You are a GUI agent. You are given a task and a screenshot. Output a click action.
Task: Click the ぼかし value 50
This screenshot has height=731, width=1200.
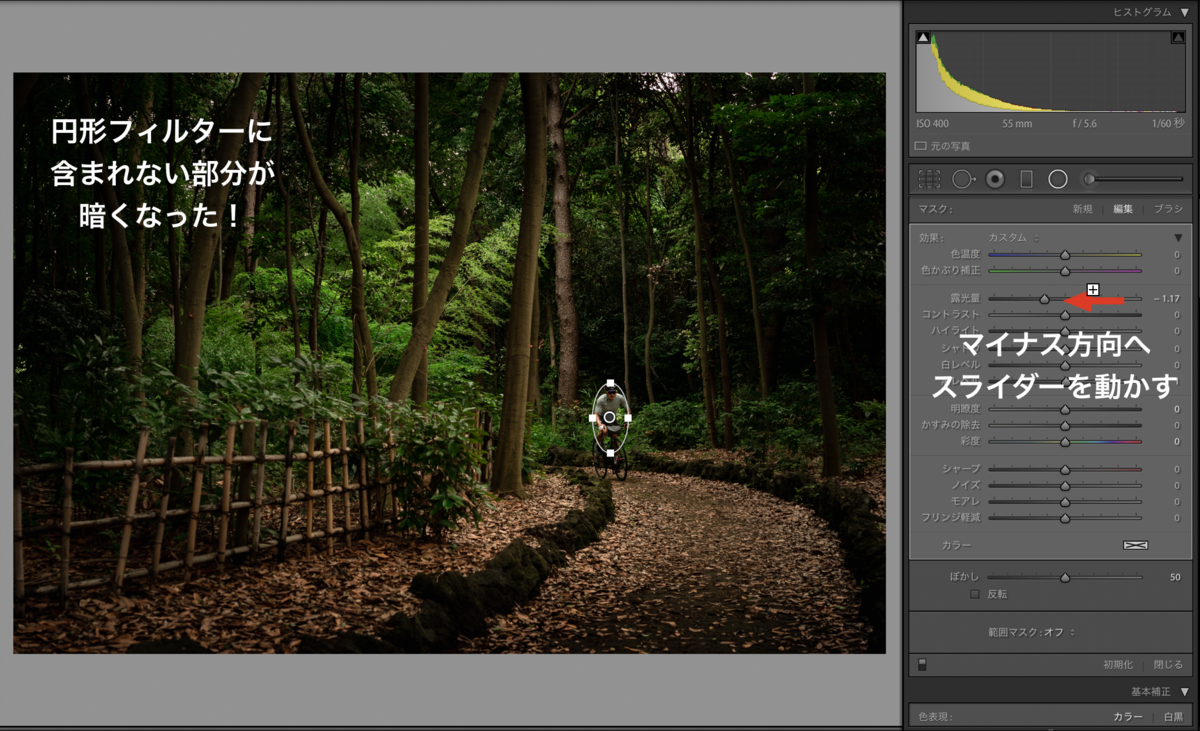pos(1175,578)
